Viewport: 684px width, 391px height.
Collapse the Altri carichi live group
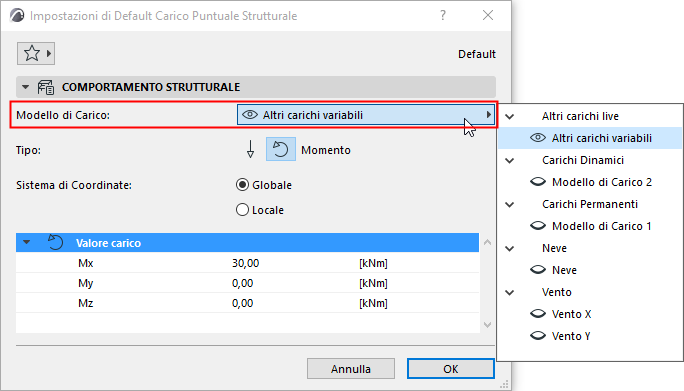[x=510, y=117]
